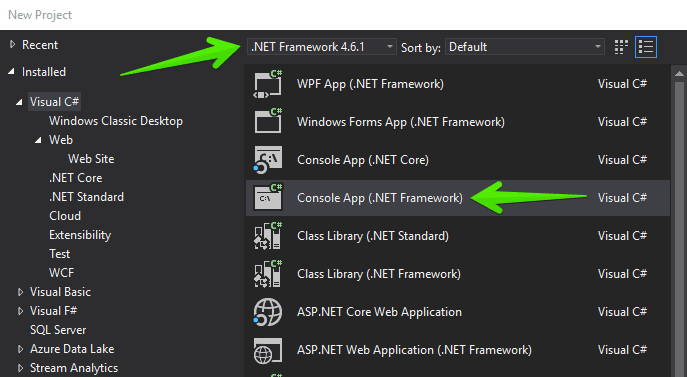This screenshot has height=377, width=687.
Task: Expand the Stream Analytics node
Action: (x=20, y=368)
